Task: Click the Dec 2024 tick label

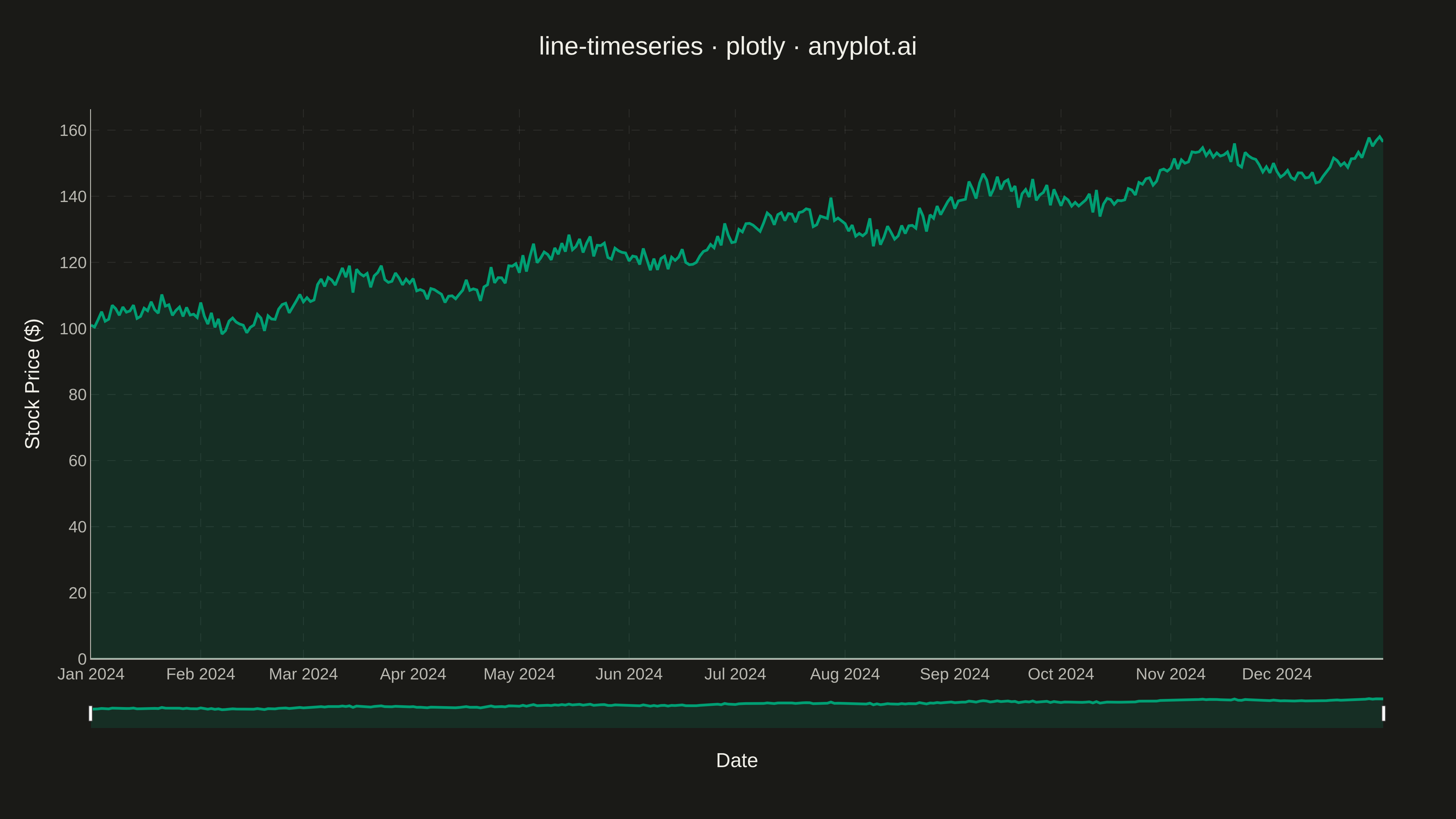Action: click(1277, 674)
